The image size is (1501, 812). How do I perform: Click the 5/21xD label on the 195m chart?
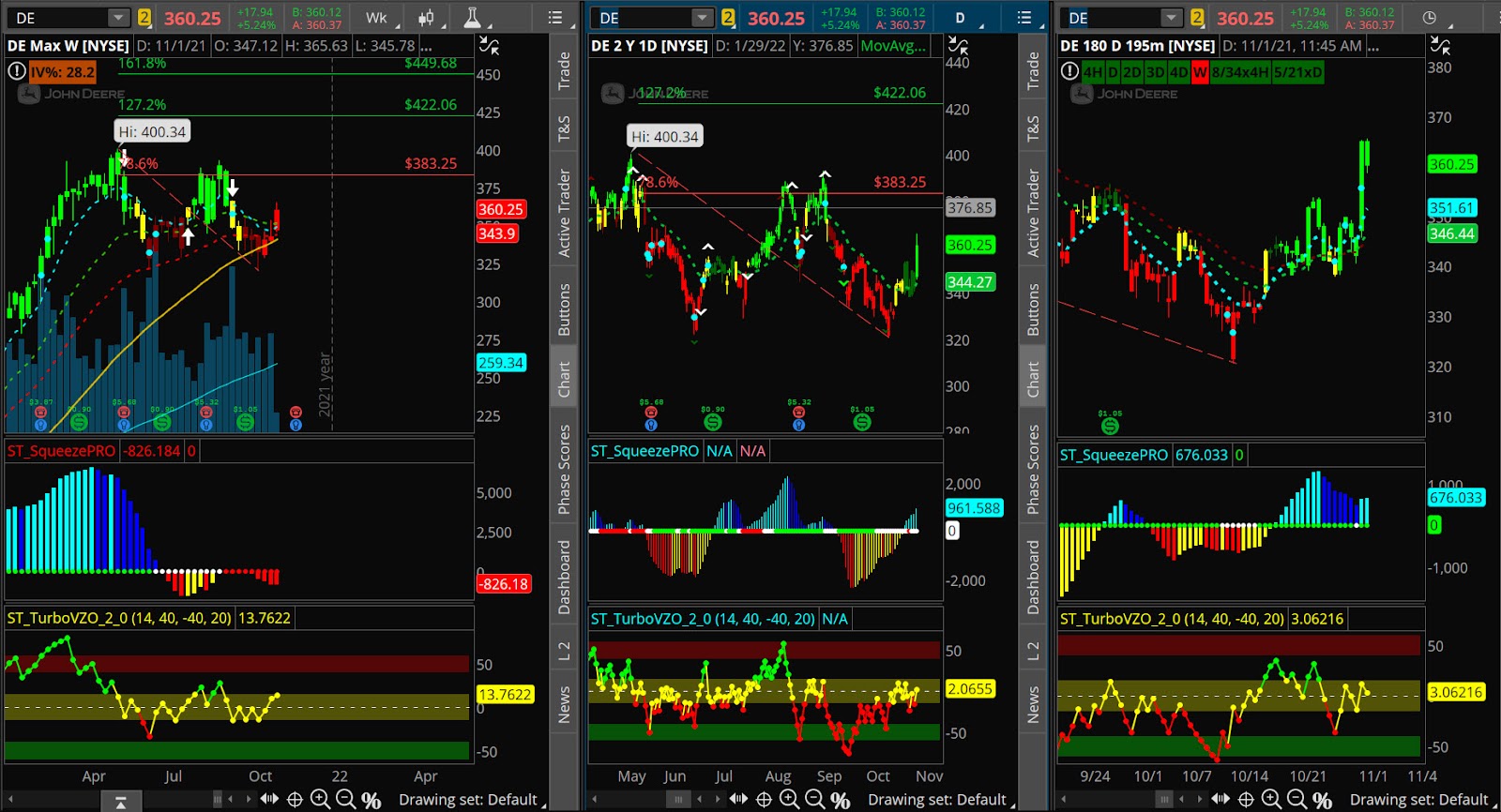pyautogui.click(x=1298, y=72)
